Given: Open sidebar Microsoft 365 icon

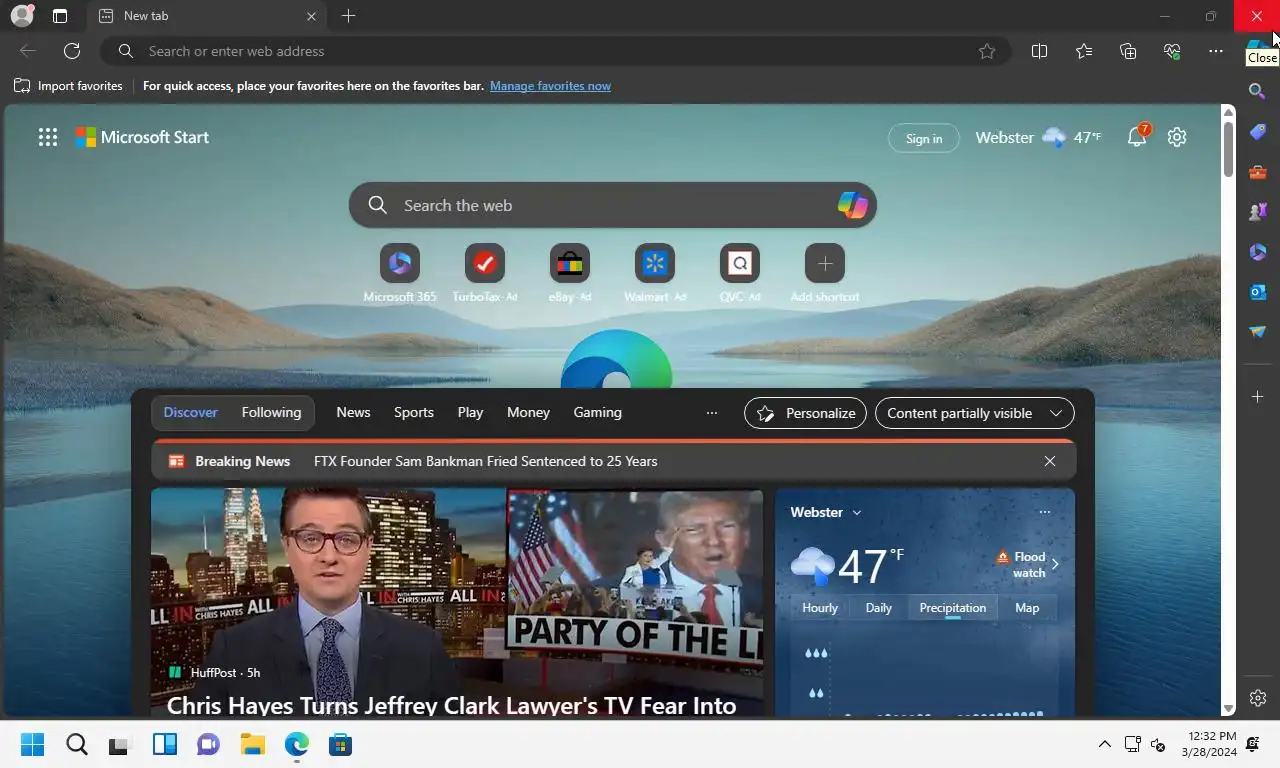Looking at the screenshot, I should click(x=1258, y=252).
